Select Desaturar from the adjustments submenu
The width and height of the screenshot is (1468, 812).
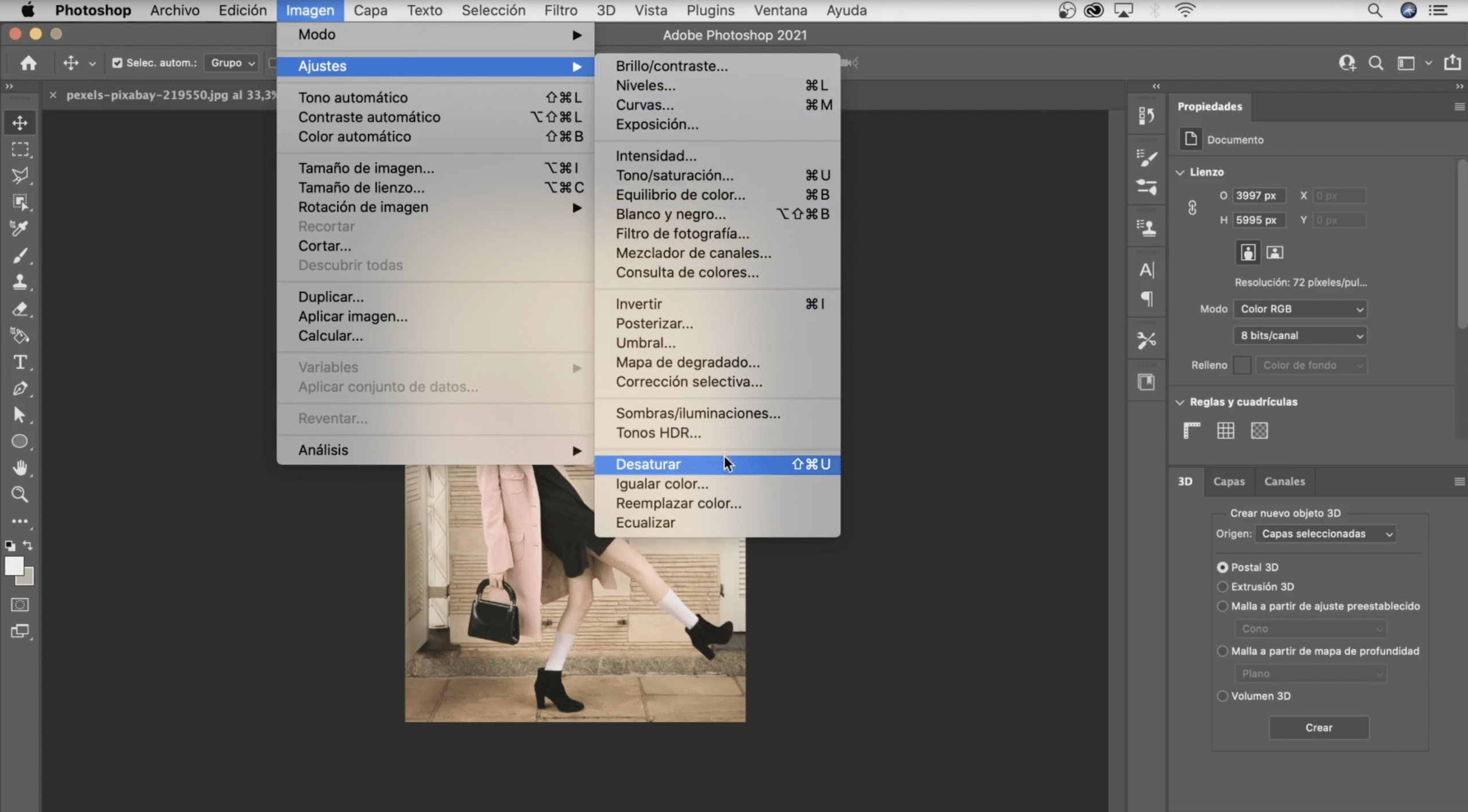pyautogui.click(x=648, y=464)
